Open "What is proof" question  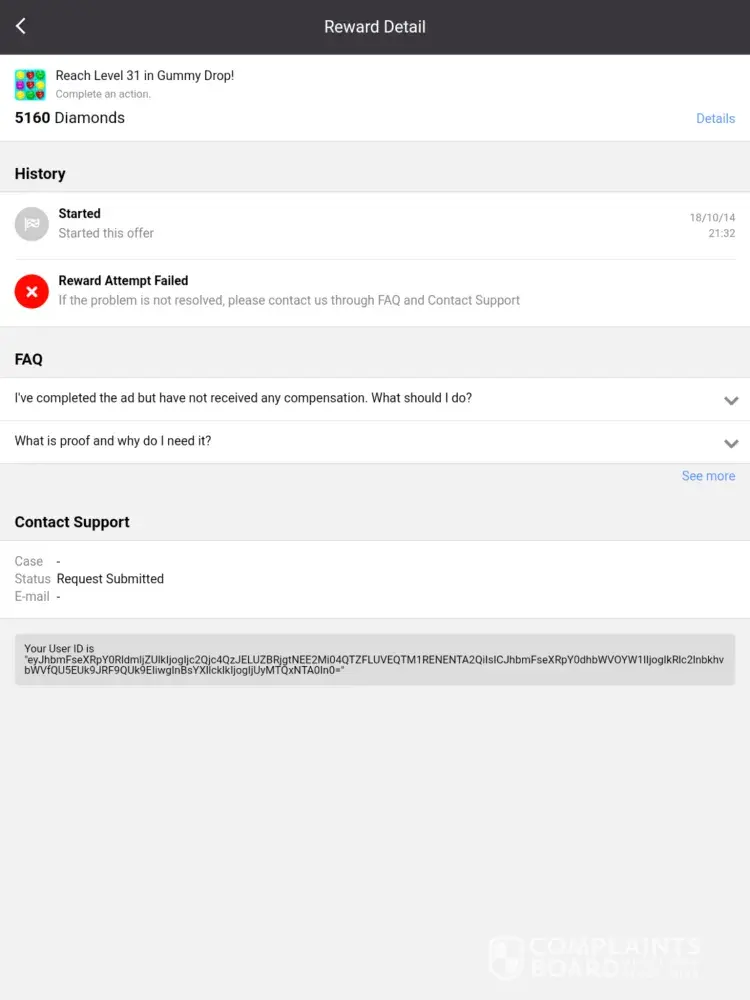click(113, 441)
